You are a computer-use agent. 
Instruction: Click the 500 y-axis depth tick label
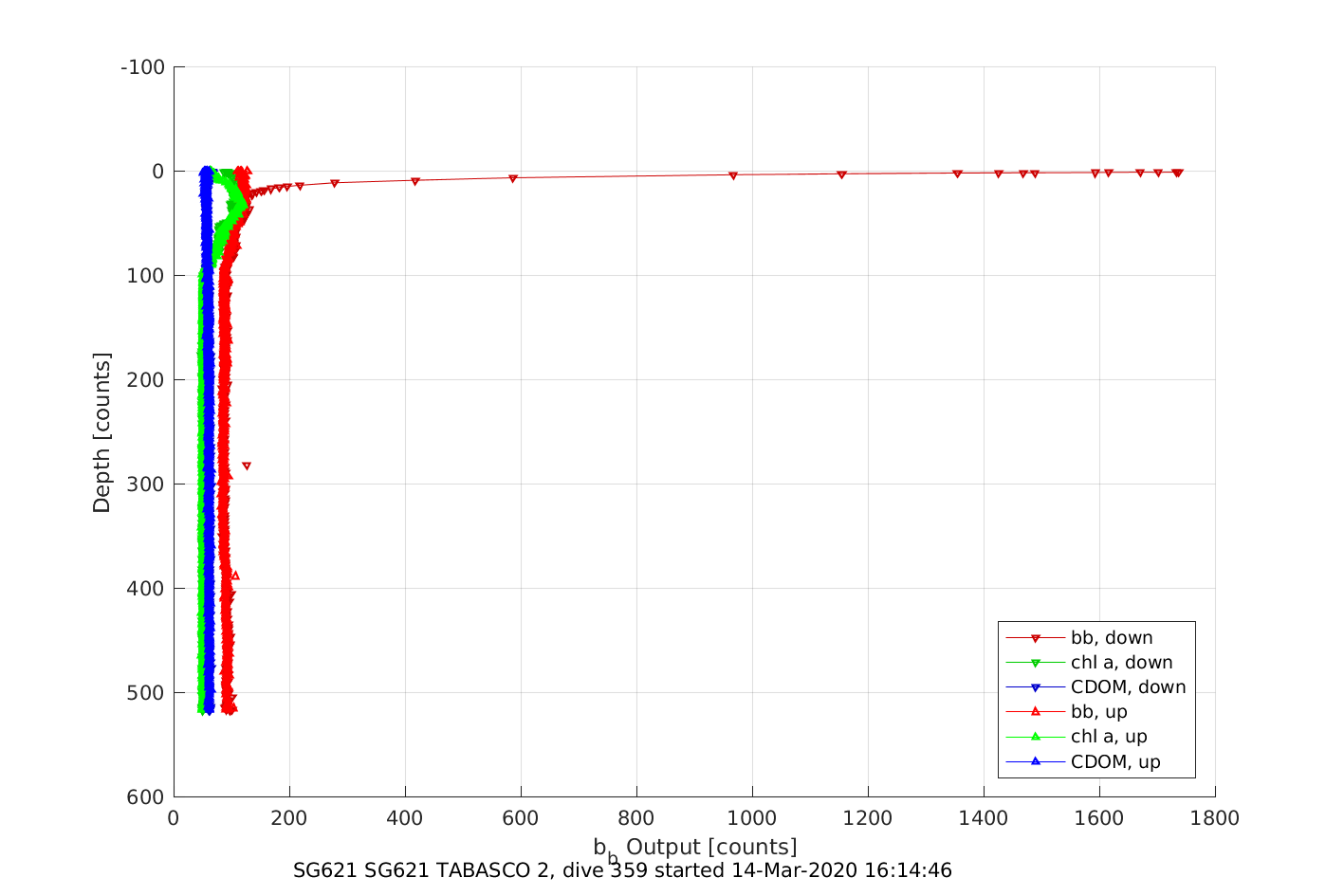146,693
